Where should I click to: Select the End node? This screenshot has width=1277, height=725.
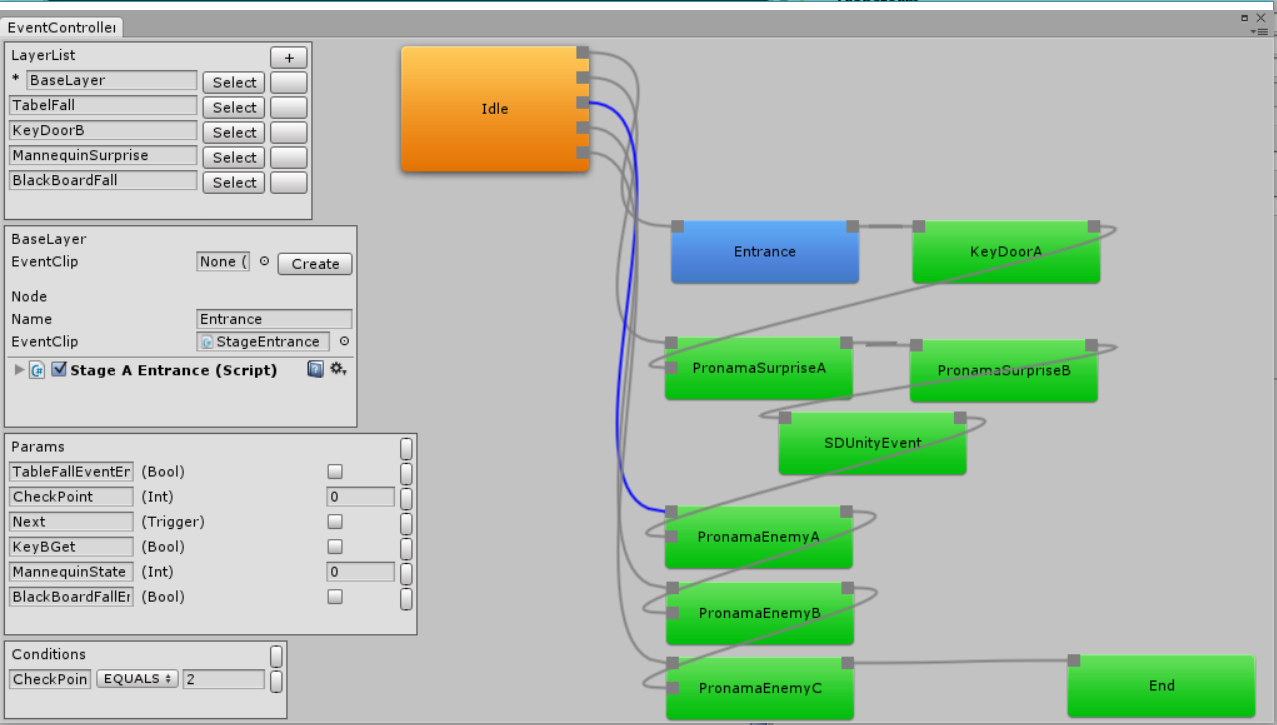(1161, 686)
